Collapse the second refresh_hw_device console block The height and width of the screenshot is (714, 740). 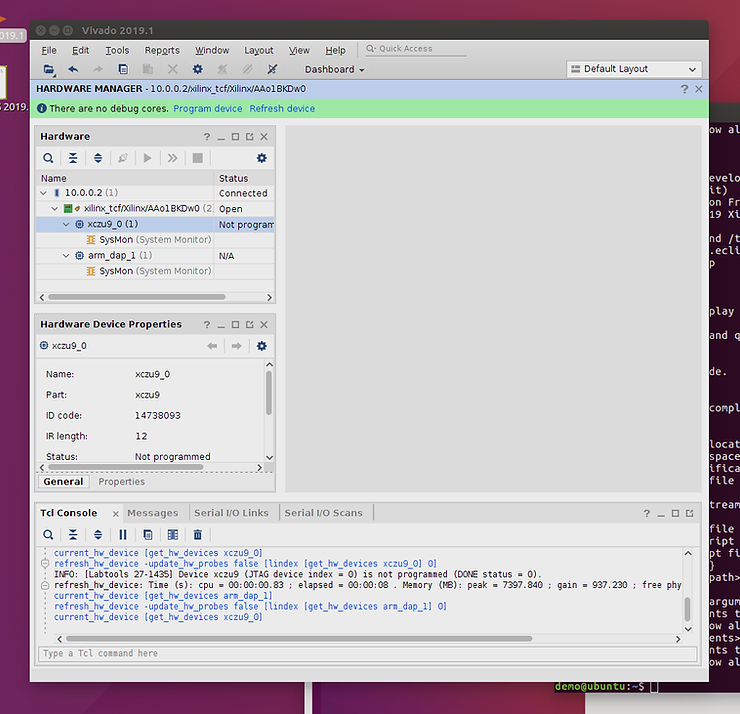pos(45,585)
